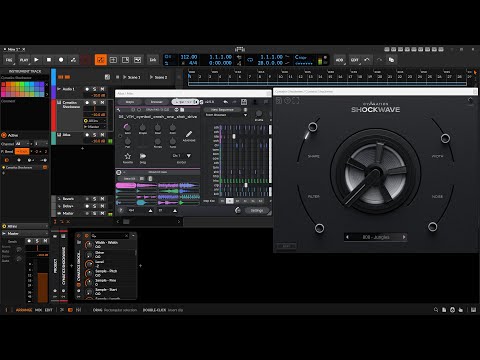Go to next Shockwave preset with right arrow
Viewport: 480px width, 360px height.
click(404, 237)
